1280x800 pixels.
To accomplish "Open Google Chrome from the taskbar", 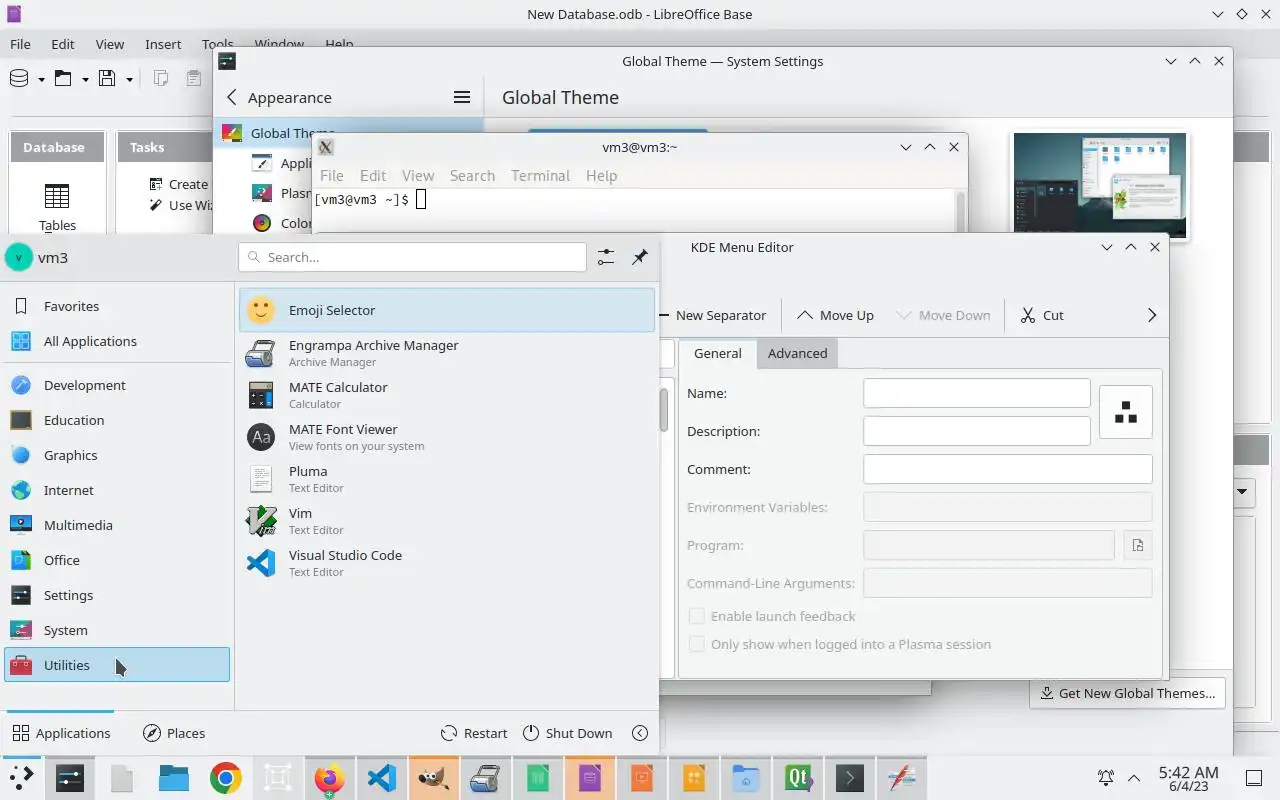I will coord(226,778).
